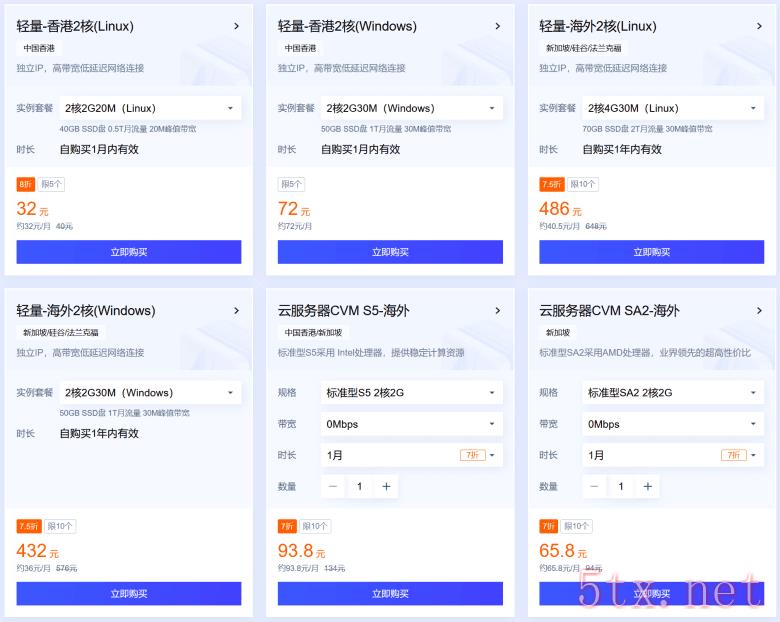Click 限5个 badge on 香港 Windows card
The width and height of the screenshot is (780, 622).
pyautogui.click(x=292, y=184)
